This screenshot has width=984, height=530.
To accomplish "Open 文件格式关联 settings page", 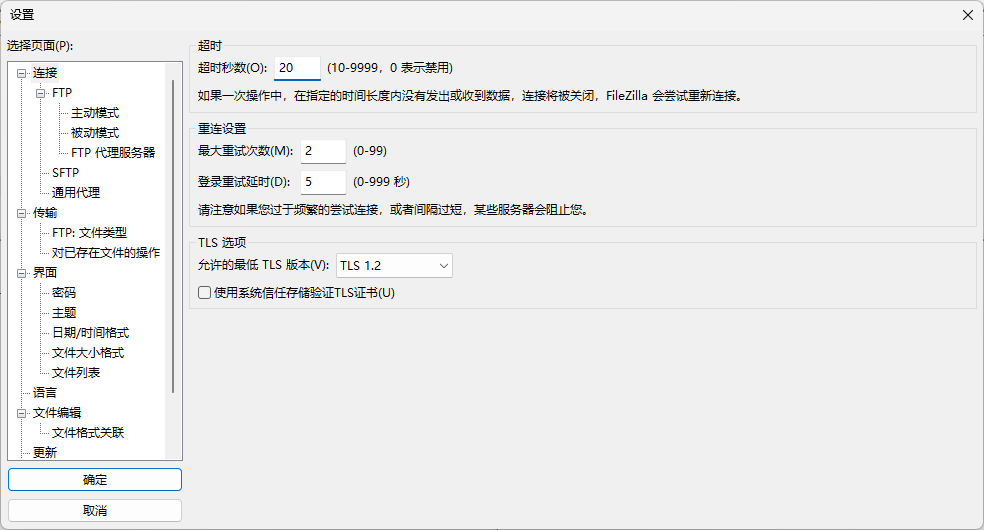I will (x=88, y=433).
